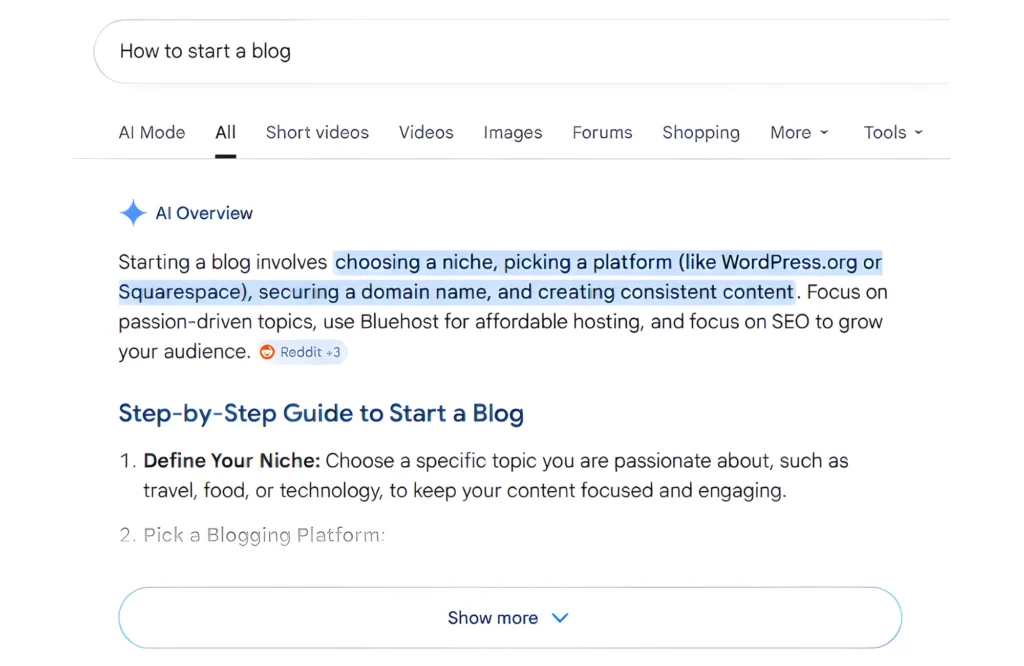Screen dimensions: 1024x666
Task: Select the Shopping tab
Action: click(701, 133)
